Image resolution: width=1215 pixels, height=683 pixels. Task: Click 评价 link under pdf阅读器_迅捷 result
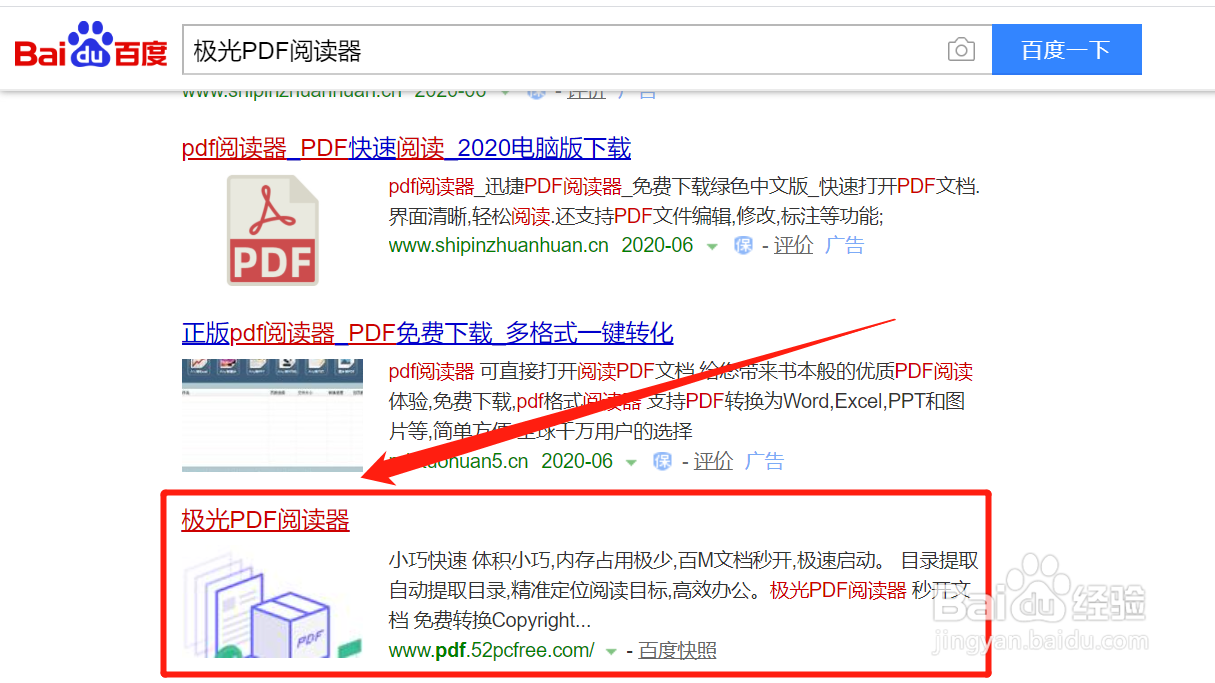794,245
